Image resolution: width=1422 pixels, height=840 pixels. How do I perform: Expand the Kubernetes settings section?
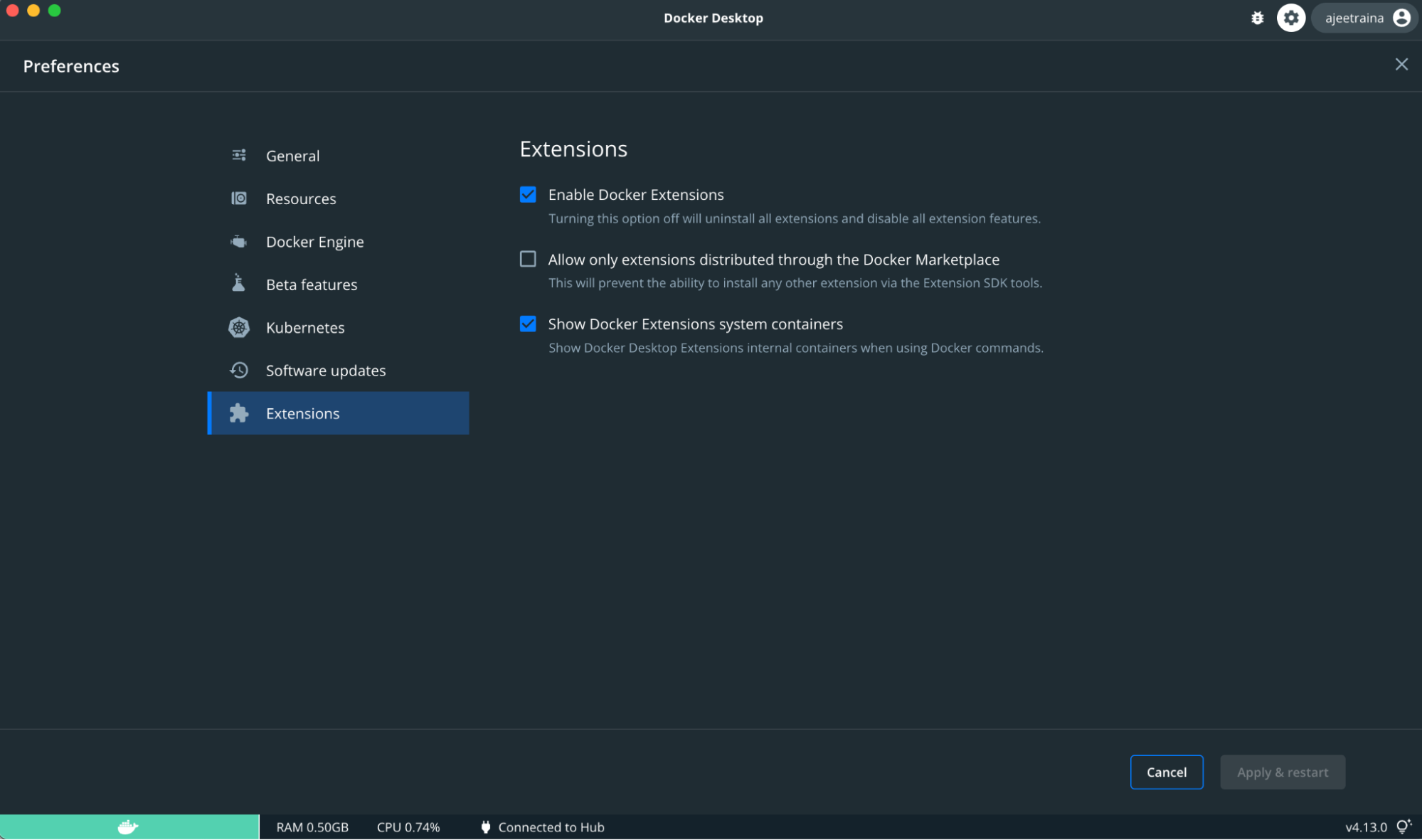tap(305, 327)
